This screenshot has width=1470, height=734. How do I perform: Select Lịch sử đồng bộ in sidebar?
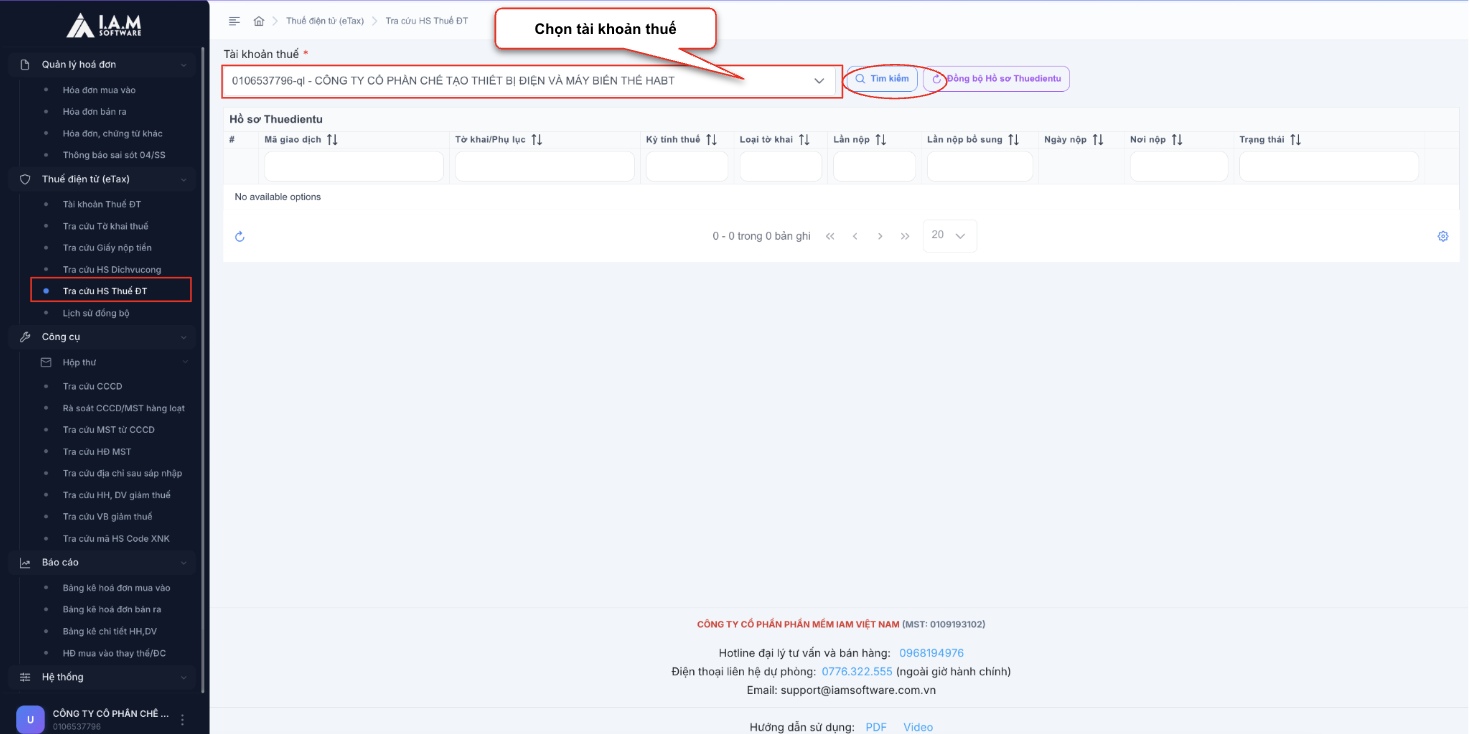point(96,314)
